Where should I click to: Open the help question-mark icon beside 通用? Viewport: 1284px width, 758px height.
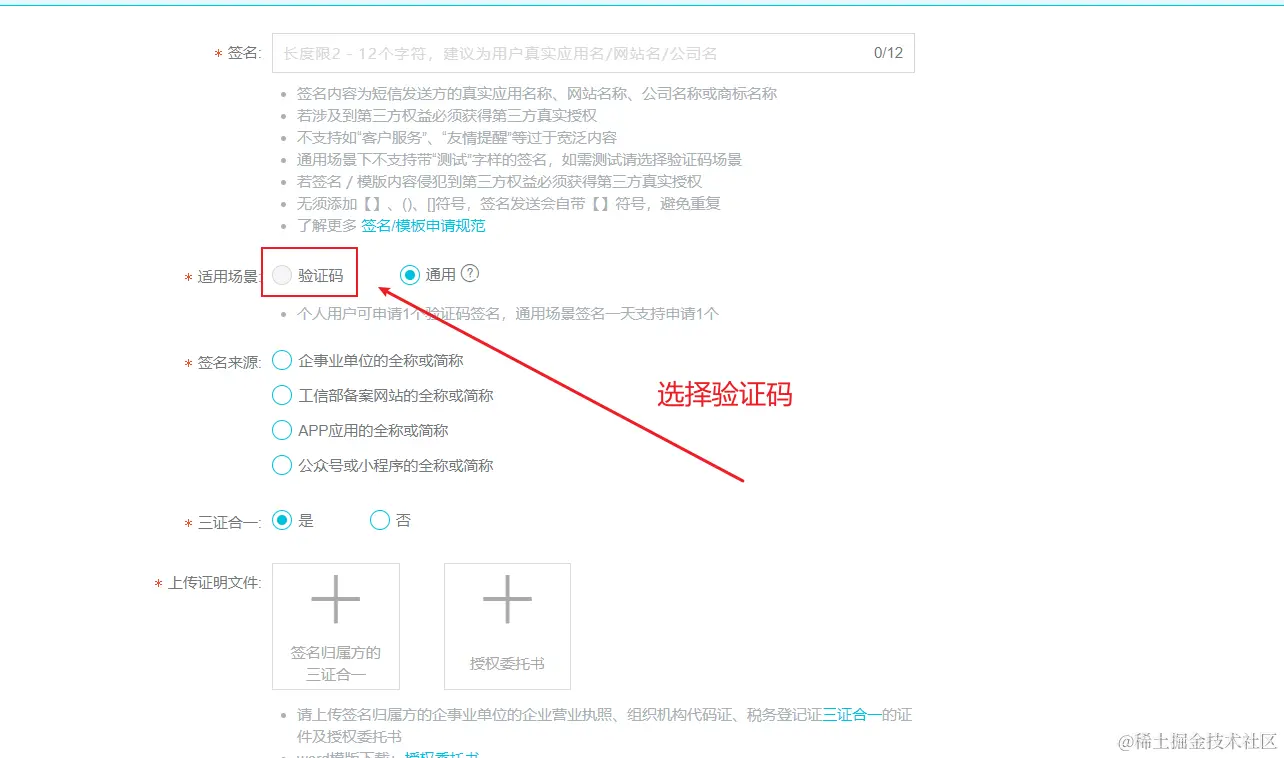pos(471,274)
